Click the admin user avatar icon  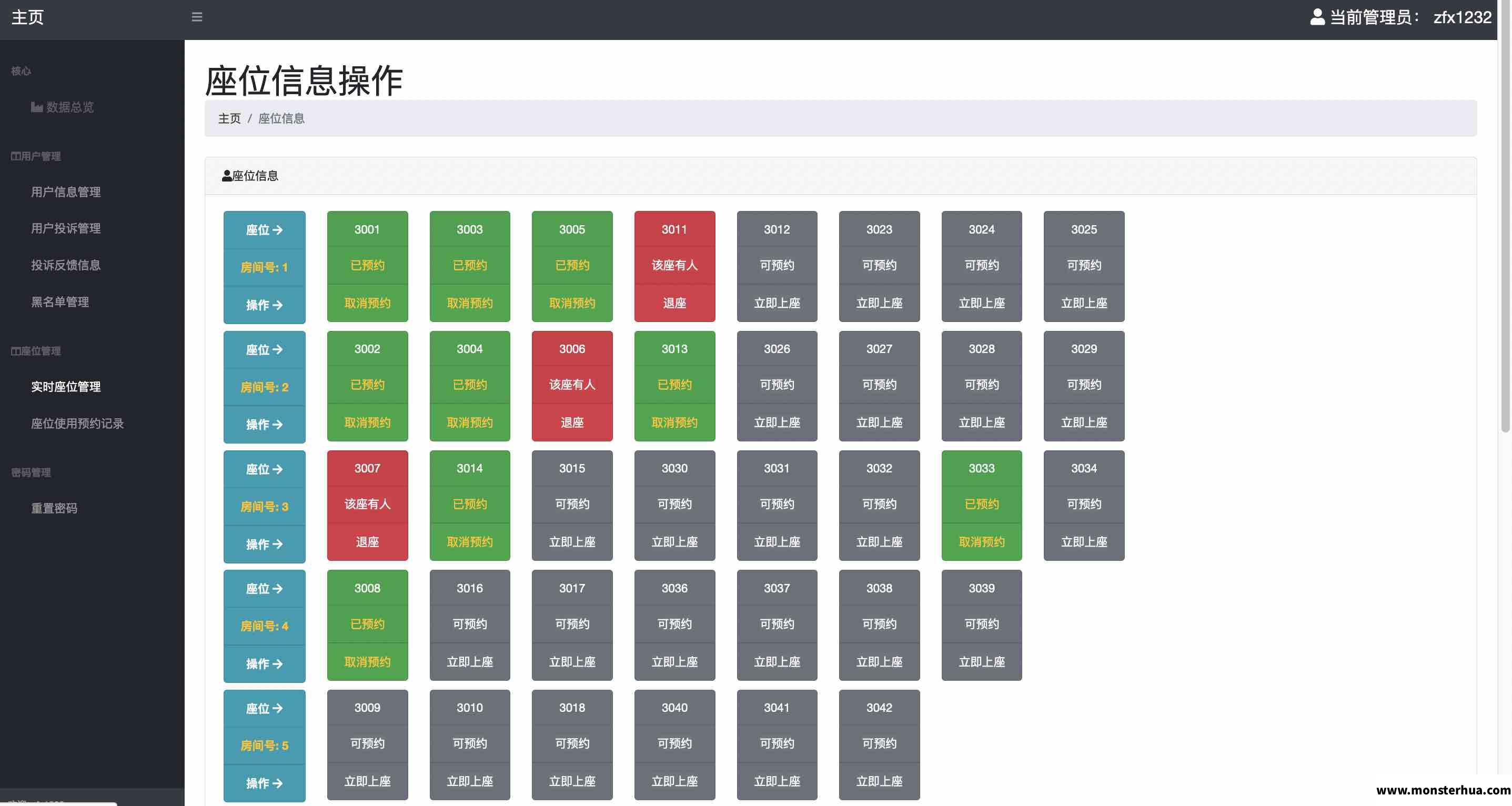(x=1317, y=17)
